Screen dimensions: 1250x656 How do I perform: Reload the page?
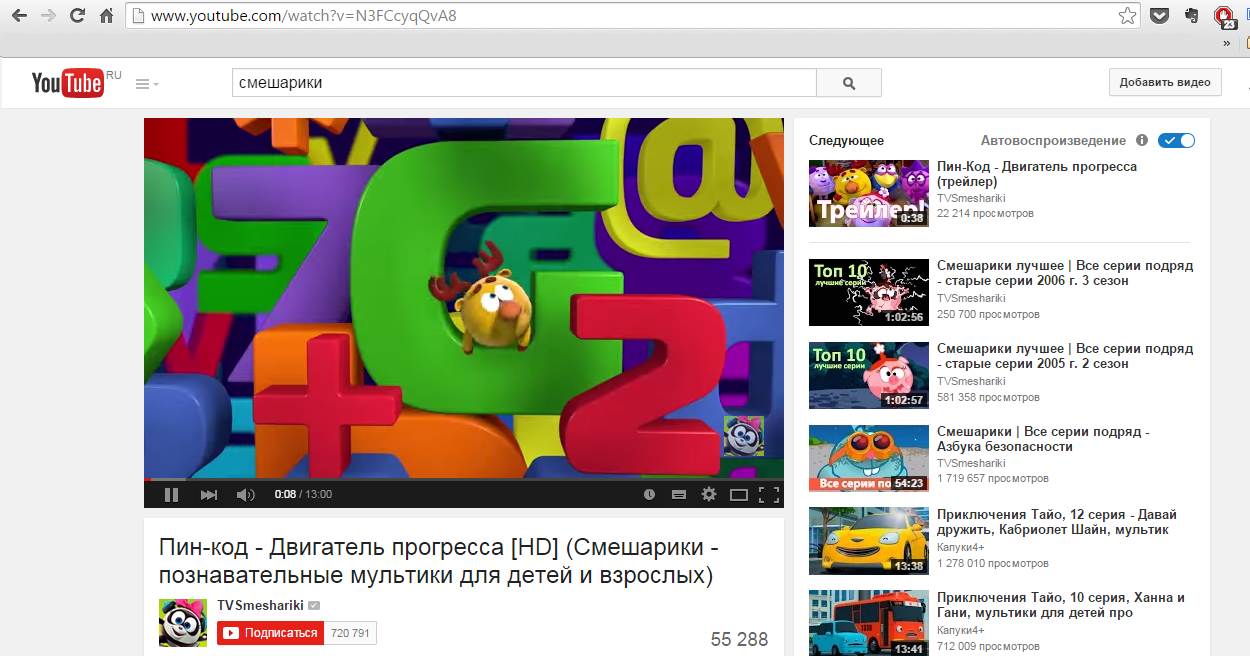coord(77,16)
